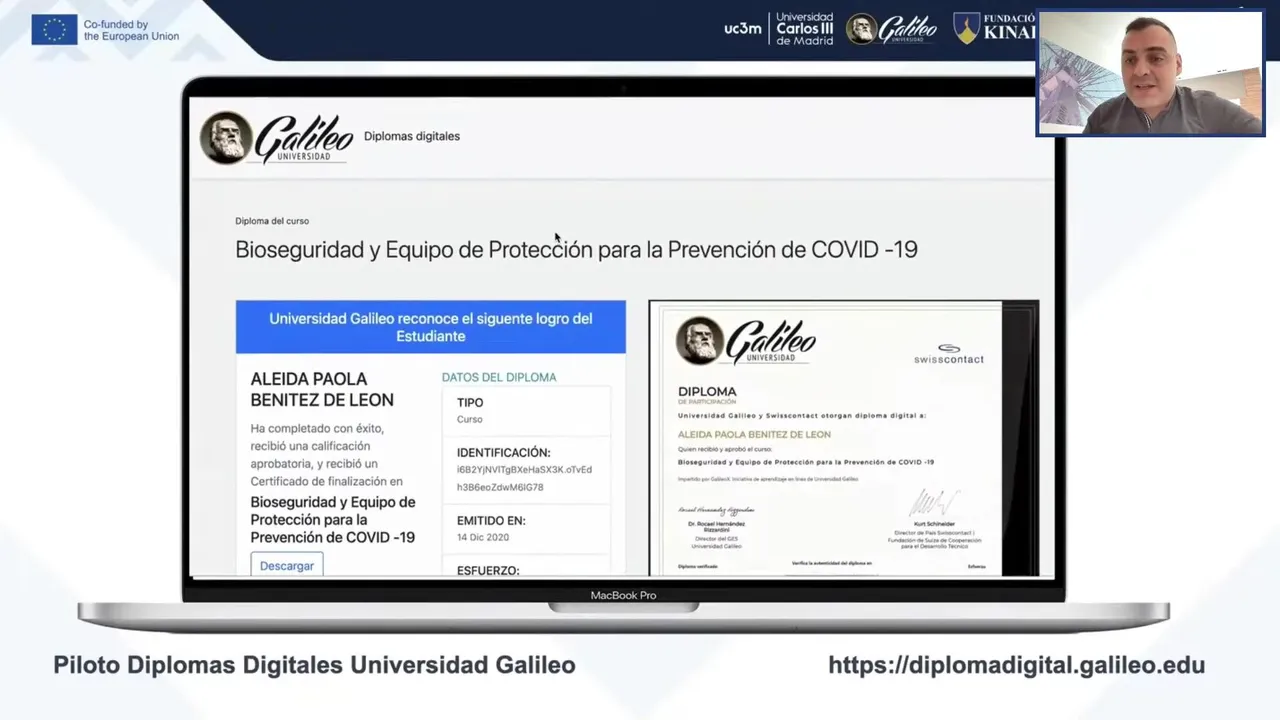Viewport: 1280px width, 720px height.
Task: Click the European Union flag icon
Action: coord(54,30)
